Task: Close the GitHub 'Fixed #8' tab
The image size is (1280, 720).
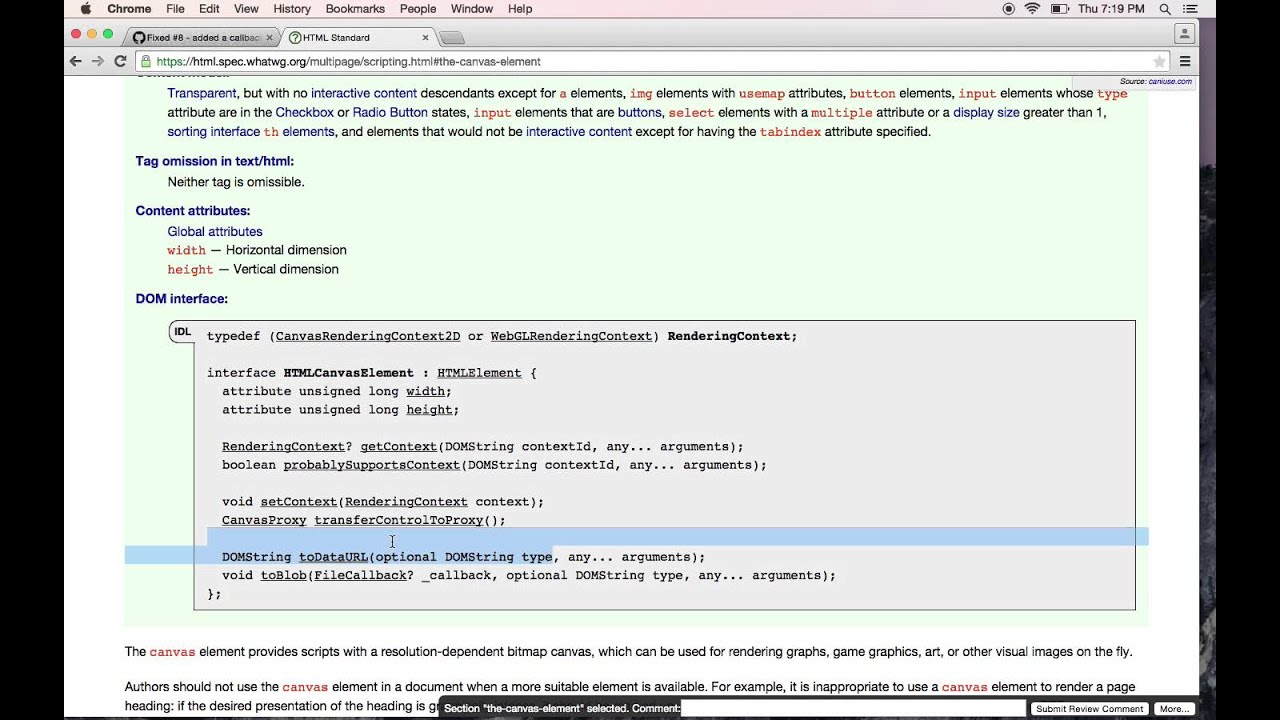Action: (269, 38)
